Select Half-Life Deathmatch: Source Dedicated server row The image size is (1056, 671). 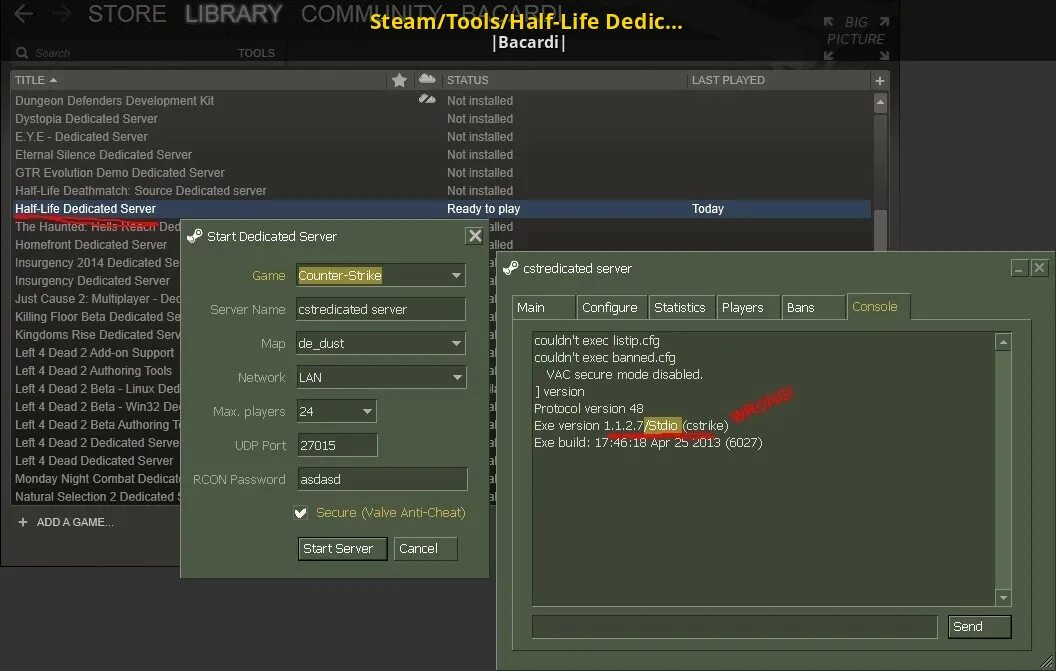pyautogui.click(x=442, y=191)
